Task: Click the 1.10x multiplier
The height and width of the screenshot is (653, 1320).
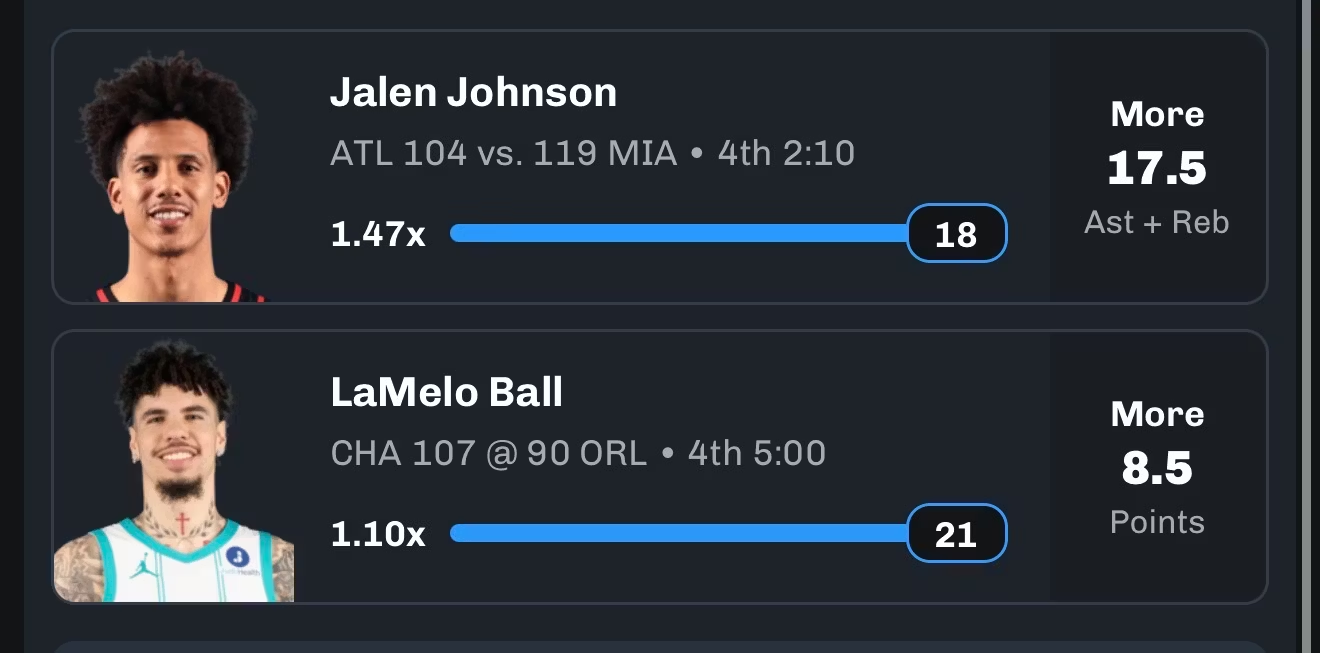Action: click(378, 534)
